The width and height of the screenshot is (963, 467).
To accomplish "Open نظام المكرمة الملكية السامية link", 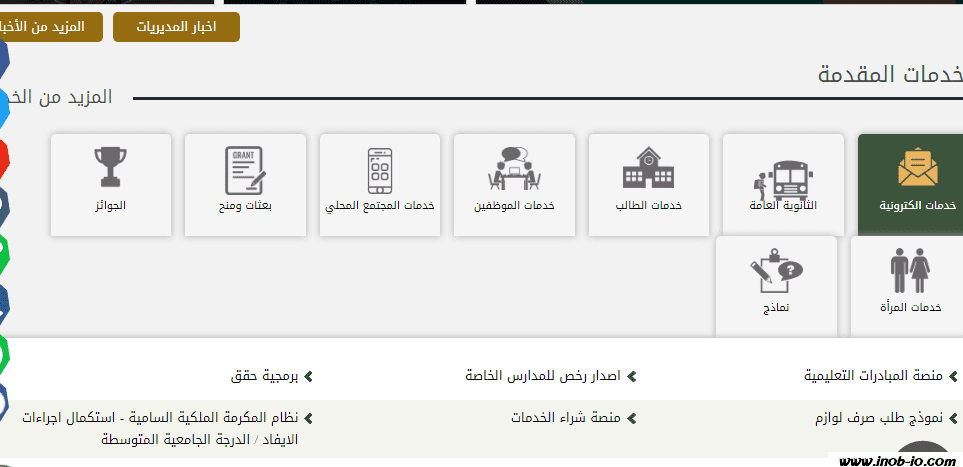I will tap(160, 418).
